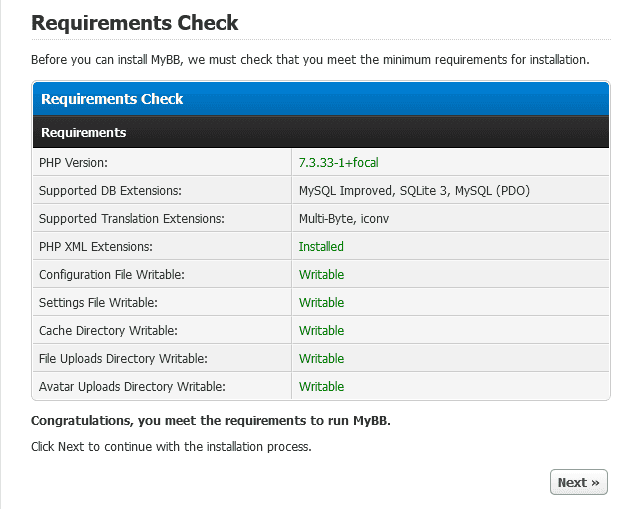Click the Supported DB Extensions: label
631x509 pixels.
(x=110, y=190)
